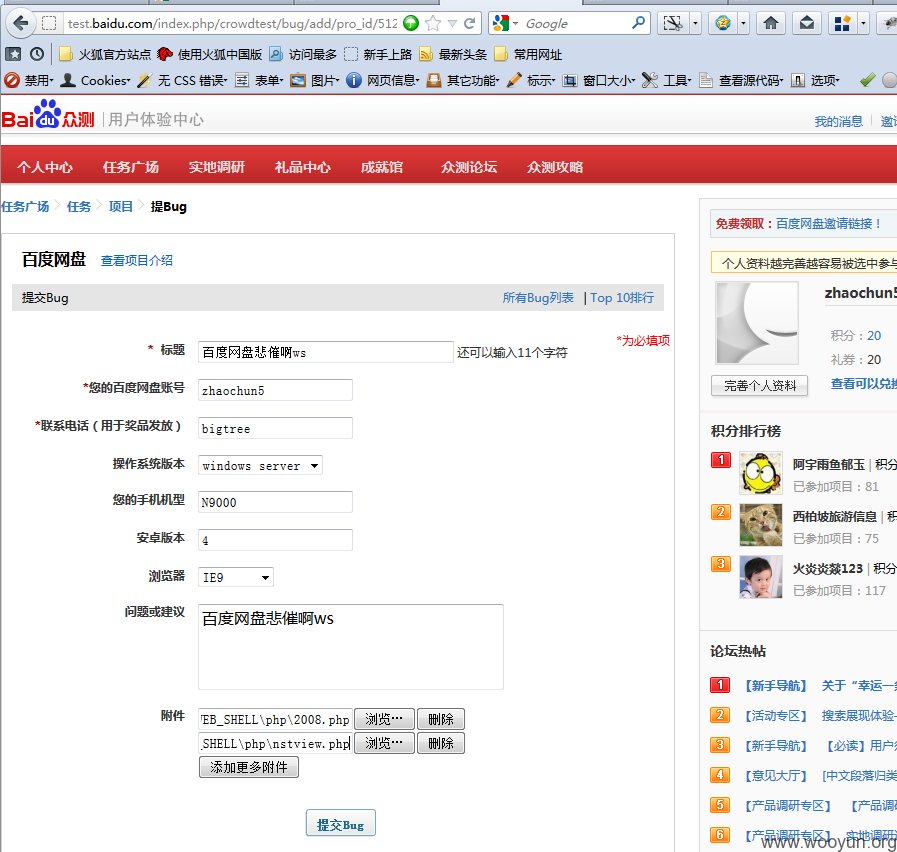Image resolution: width=897 pixels, height=852 pixels.
Task: Go to 礼品中心 navigation tab
Action: pos(302,167)
